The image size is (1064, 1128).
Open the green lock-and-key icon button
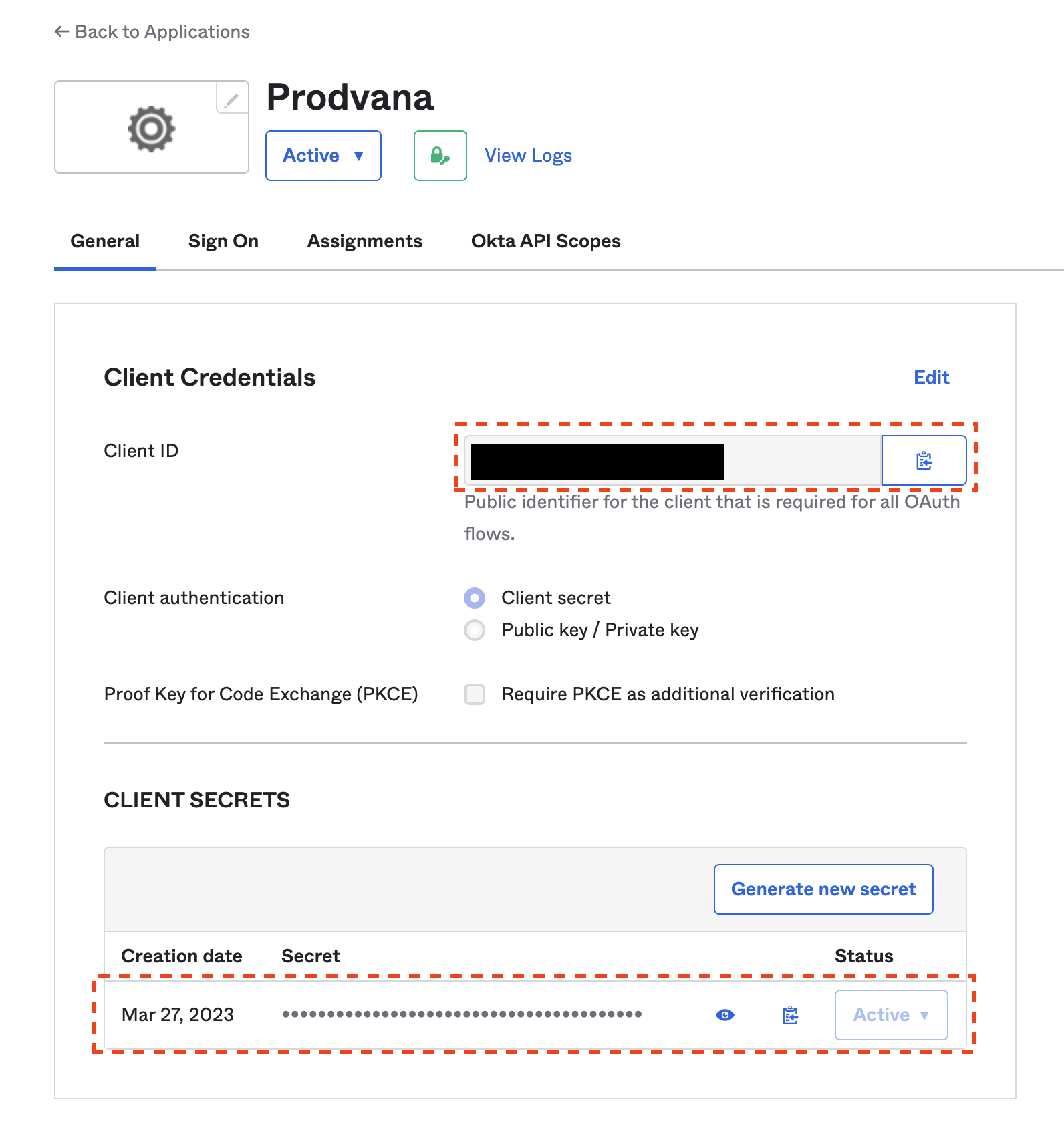[x=440, y=156]
